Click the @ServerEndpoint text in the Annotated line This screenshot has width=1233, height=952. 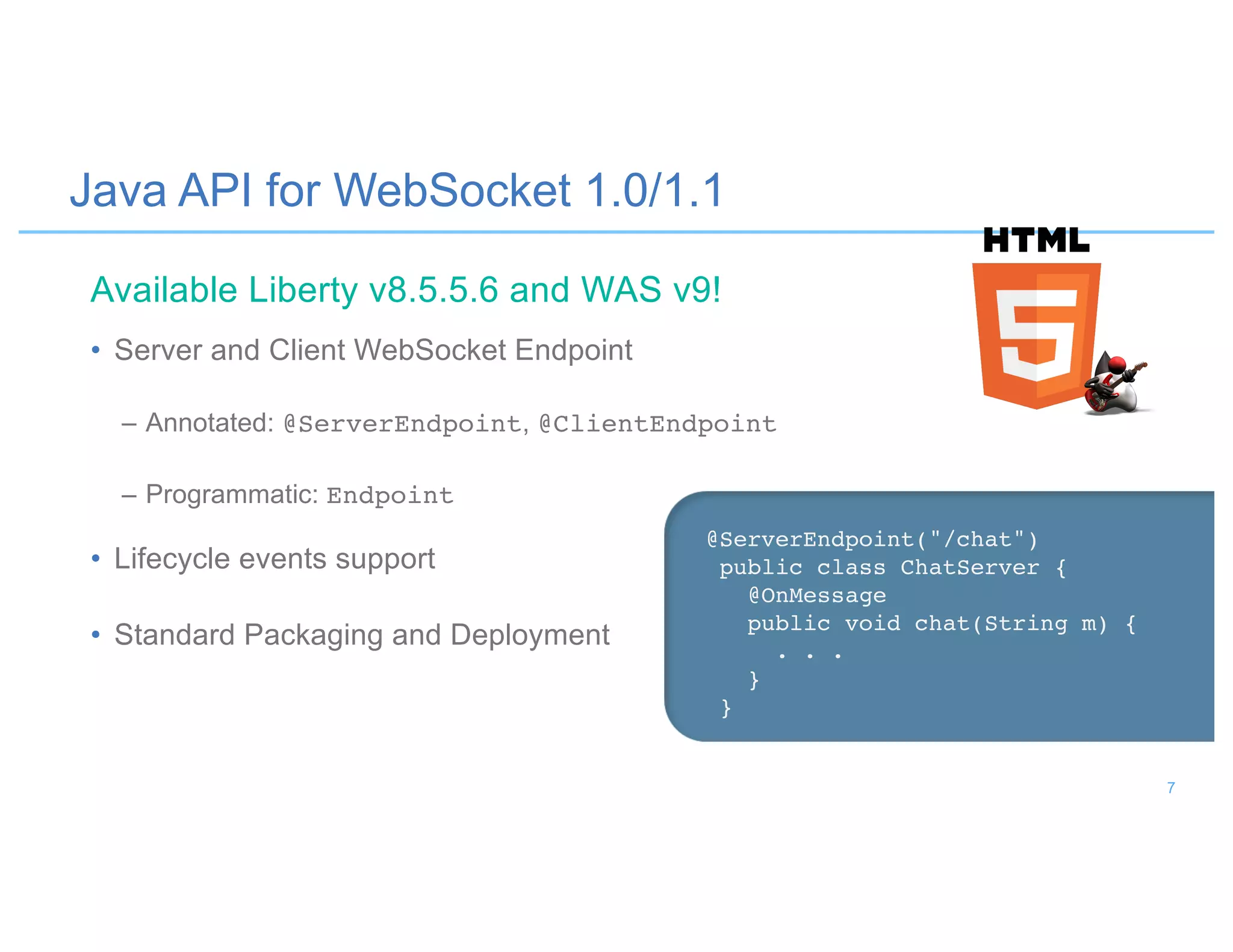click(x=402, y=424)
